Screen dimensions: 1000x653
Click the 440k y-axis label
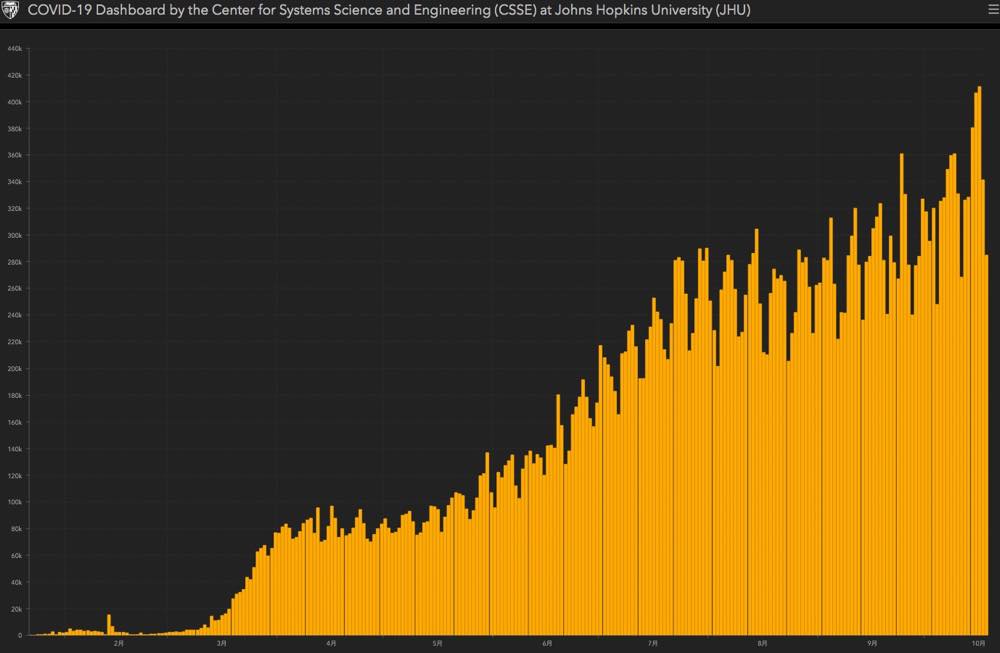click(15, 48)
